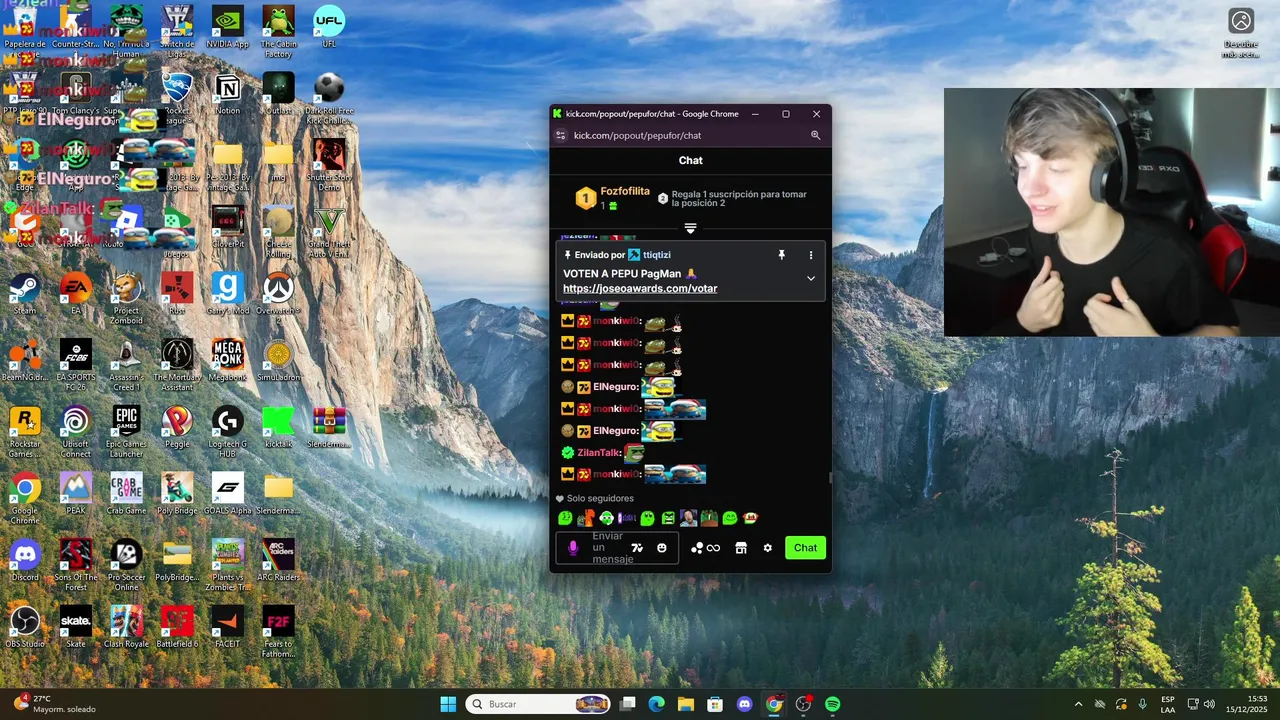Send message with green Chat button
Screen dimensions: 1280x720
coord(805,548)
